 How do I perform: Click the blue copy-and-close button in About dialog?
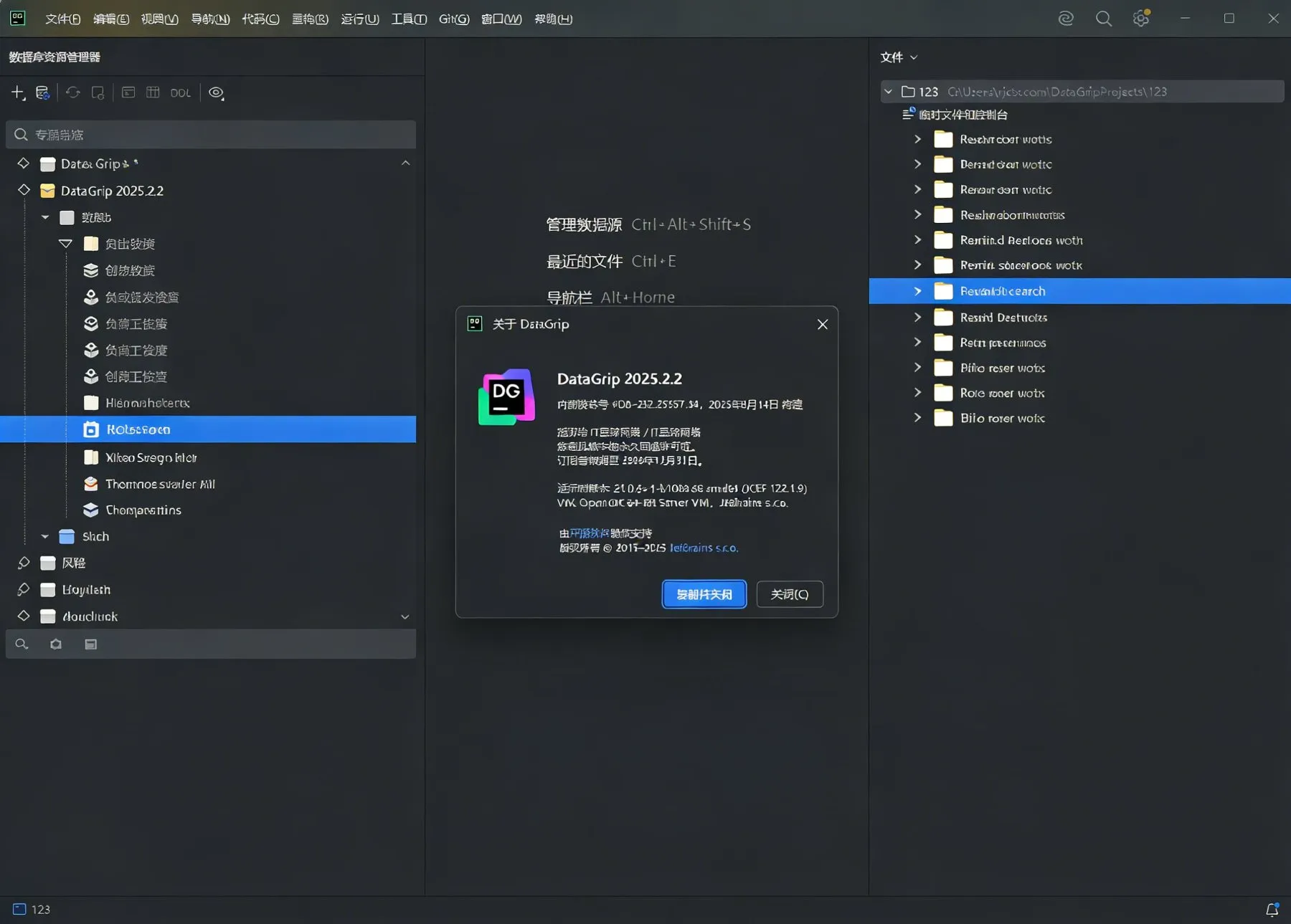tap(704, 594)
